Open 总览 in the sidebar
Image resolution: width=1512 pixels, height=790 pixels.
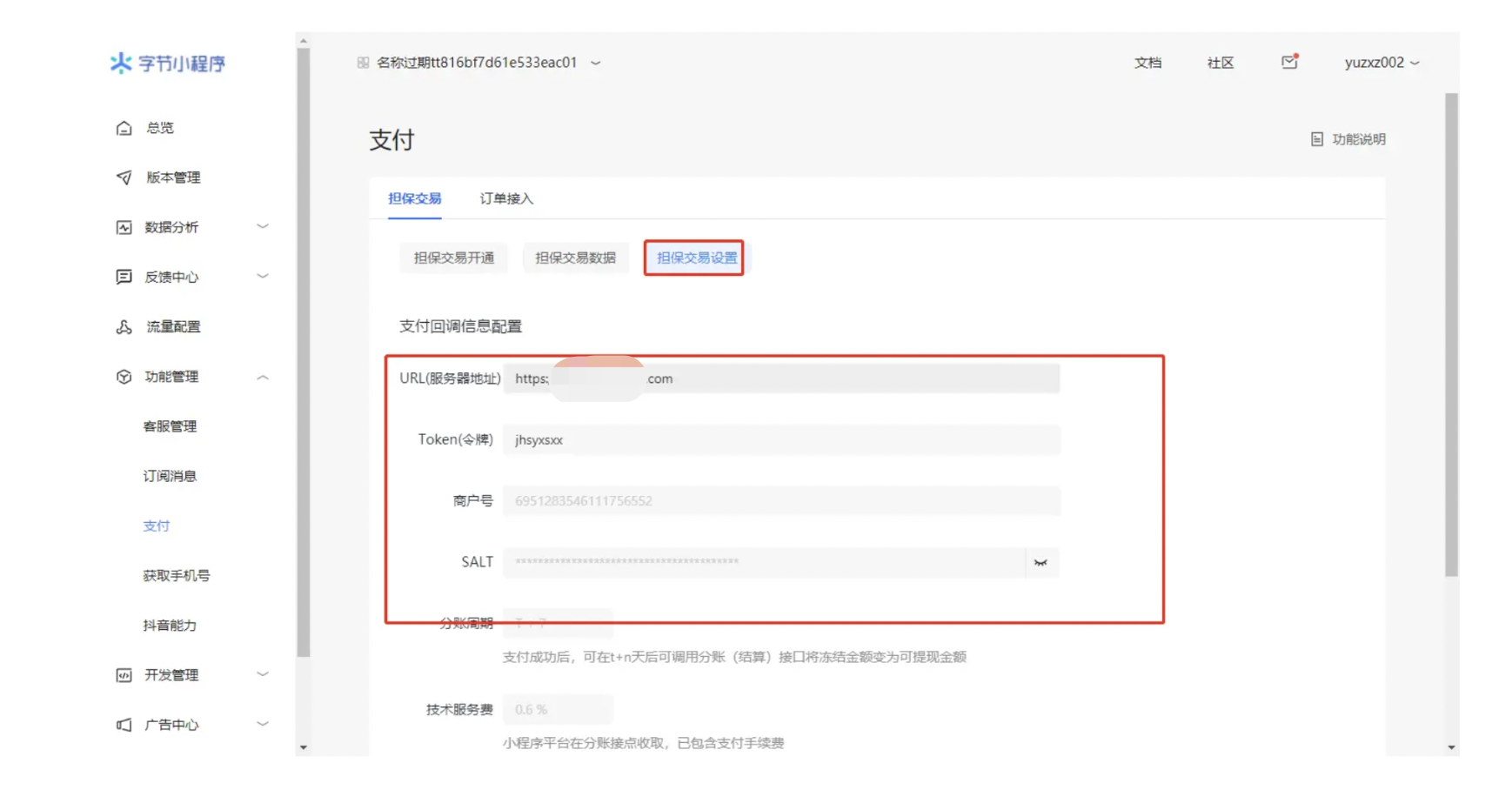[160, 128]
